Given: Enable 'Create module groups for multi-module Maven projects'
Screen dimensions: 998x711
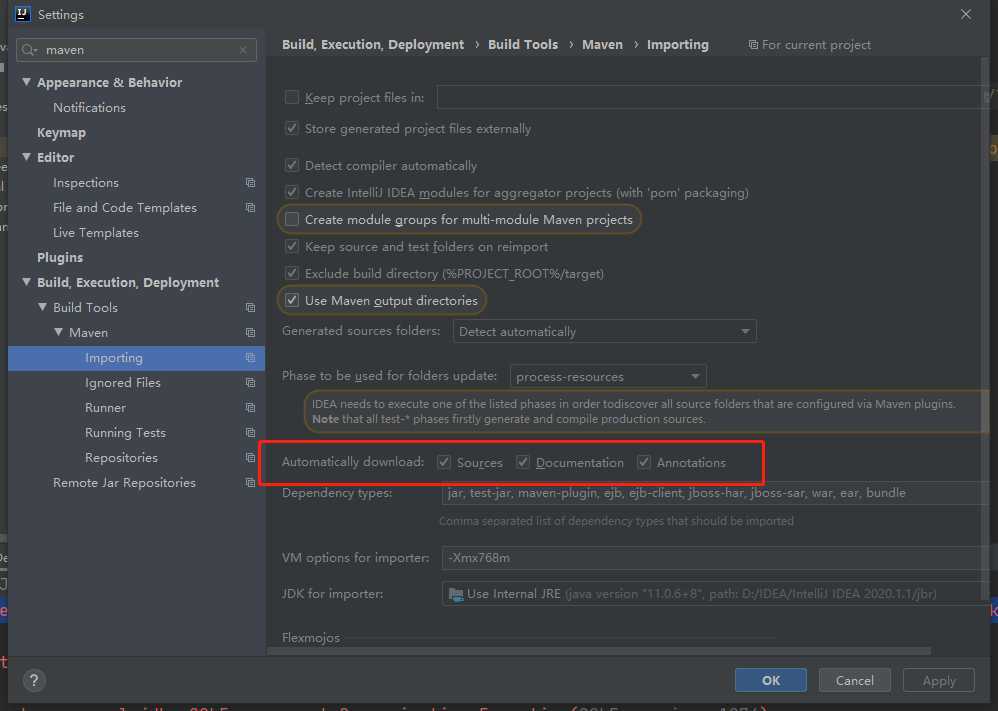Looking at the screenshot, I should (x=292, y=220).
